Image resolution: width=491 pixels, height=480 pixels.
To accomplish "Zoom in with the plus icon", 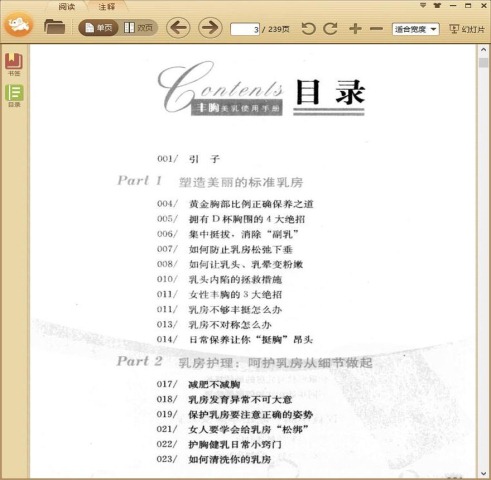I will point(355,29).
